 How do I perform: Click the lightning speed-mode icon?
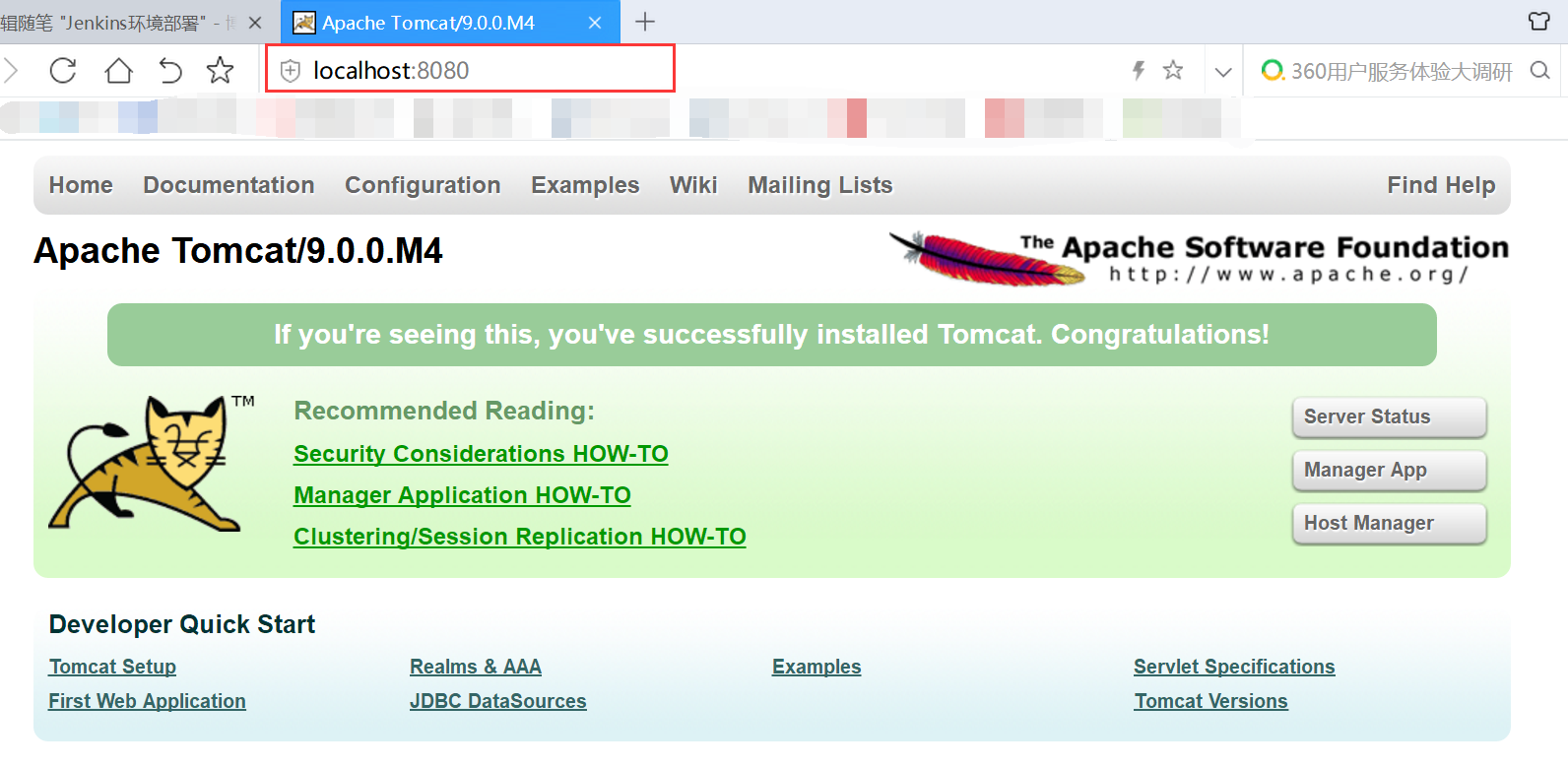pos(1139,70)
